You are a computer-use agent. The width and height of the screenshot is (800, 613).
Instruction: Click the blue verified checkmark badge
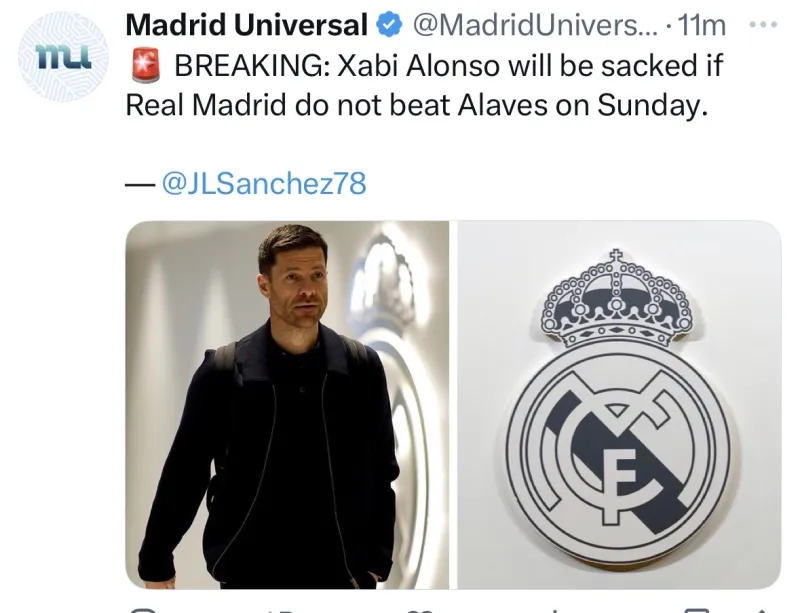tap(389, 26)
